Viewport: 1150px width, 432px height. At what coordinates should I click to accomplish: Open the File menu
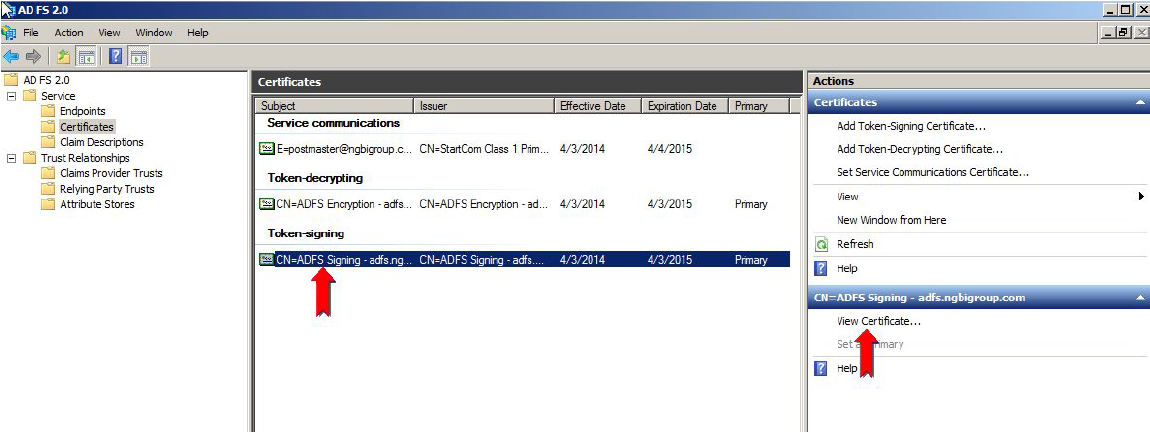pyautogui.click(x=31, y=32)
